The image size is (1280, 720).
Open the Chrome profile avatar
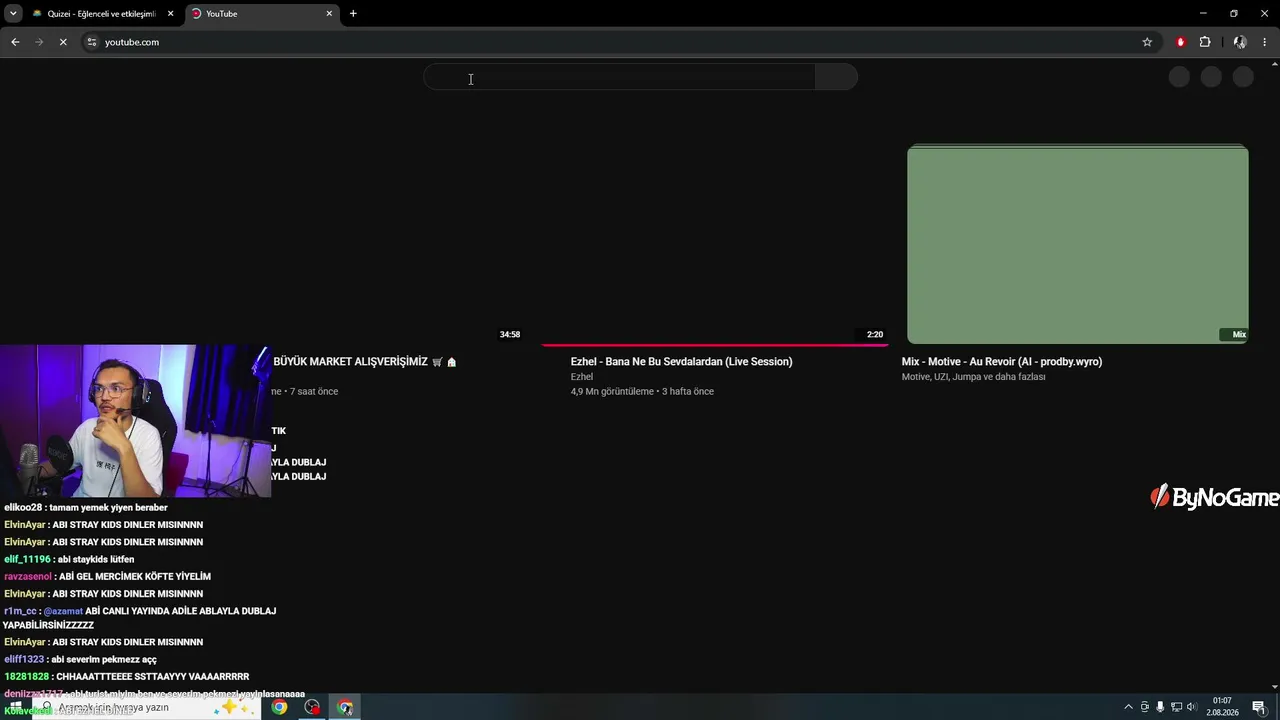coord(1240,42)
